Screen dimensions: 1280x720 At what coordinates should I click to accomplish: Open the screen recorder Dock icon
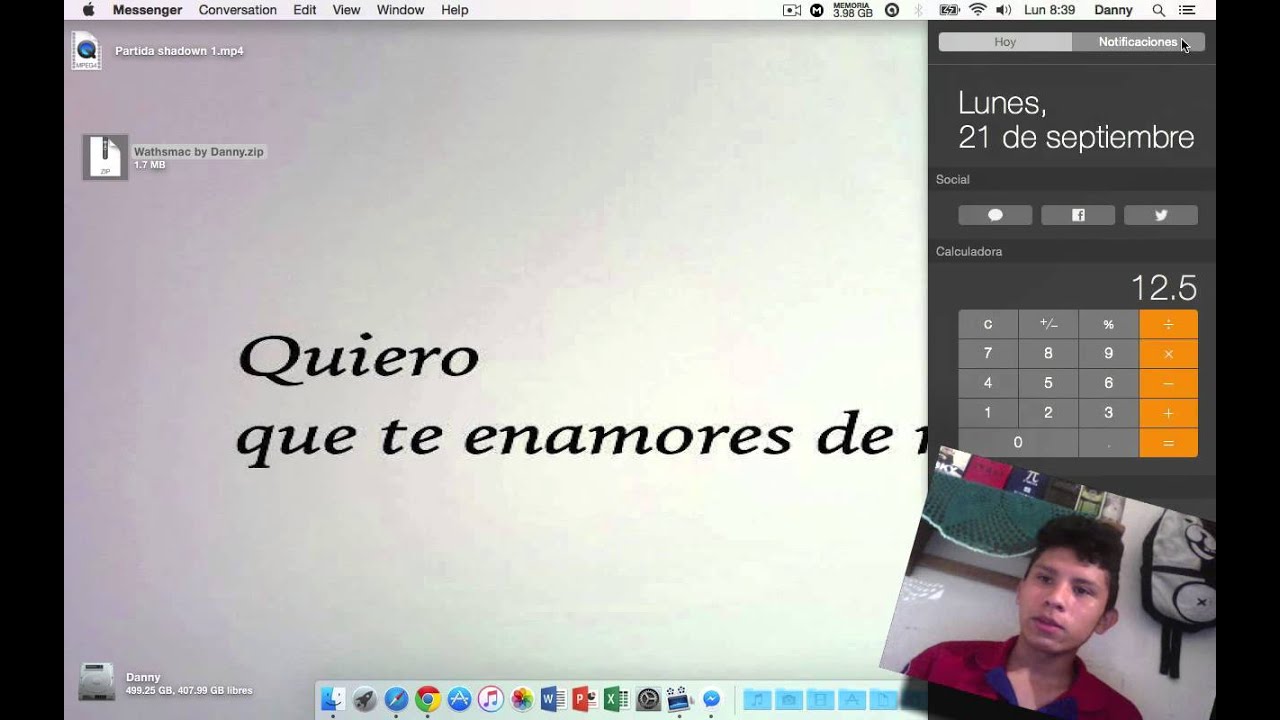point(680,700)
